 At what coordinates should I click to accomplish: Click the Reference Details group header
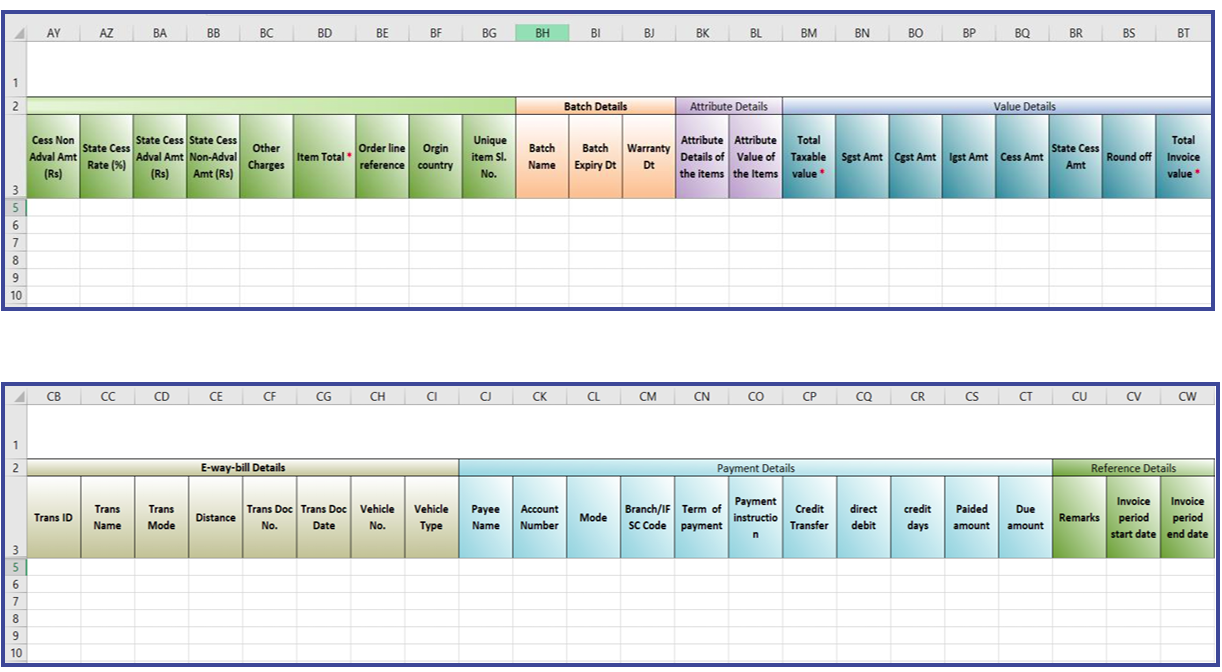(1133, 468)
